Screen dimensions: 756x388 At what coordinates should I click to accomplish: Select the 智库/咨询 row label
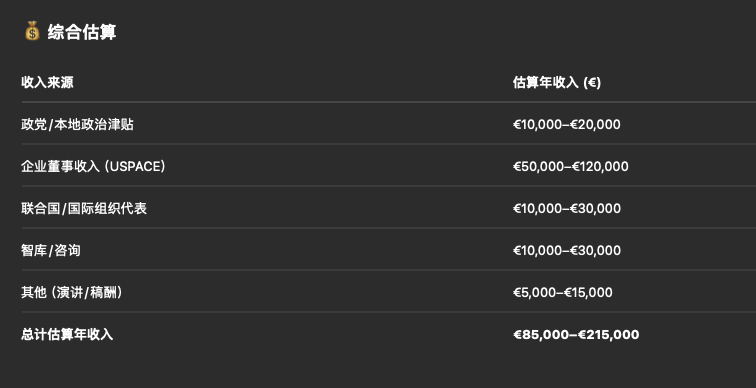click(x=51, y=250)
